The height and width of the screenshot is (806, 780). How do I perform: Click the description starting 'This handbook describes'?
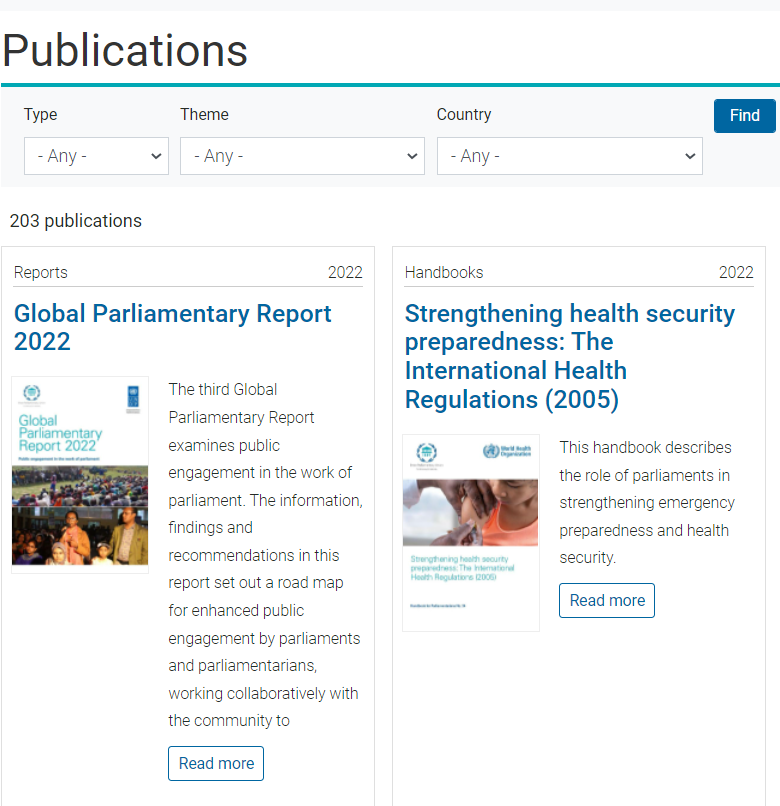pos(647,502)
